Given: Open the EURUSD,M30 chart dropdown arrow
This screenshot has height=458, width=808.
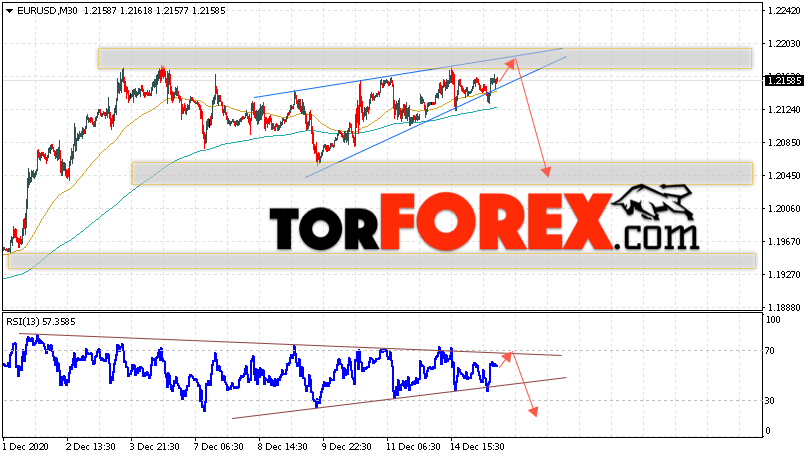Looking at the screenshot, I should point(9,11).
